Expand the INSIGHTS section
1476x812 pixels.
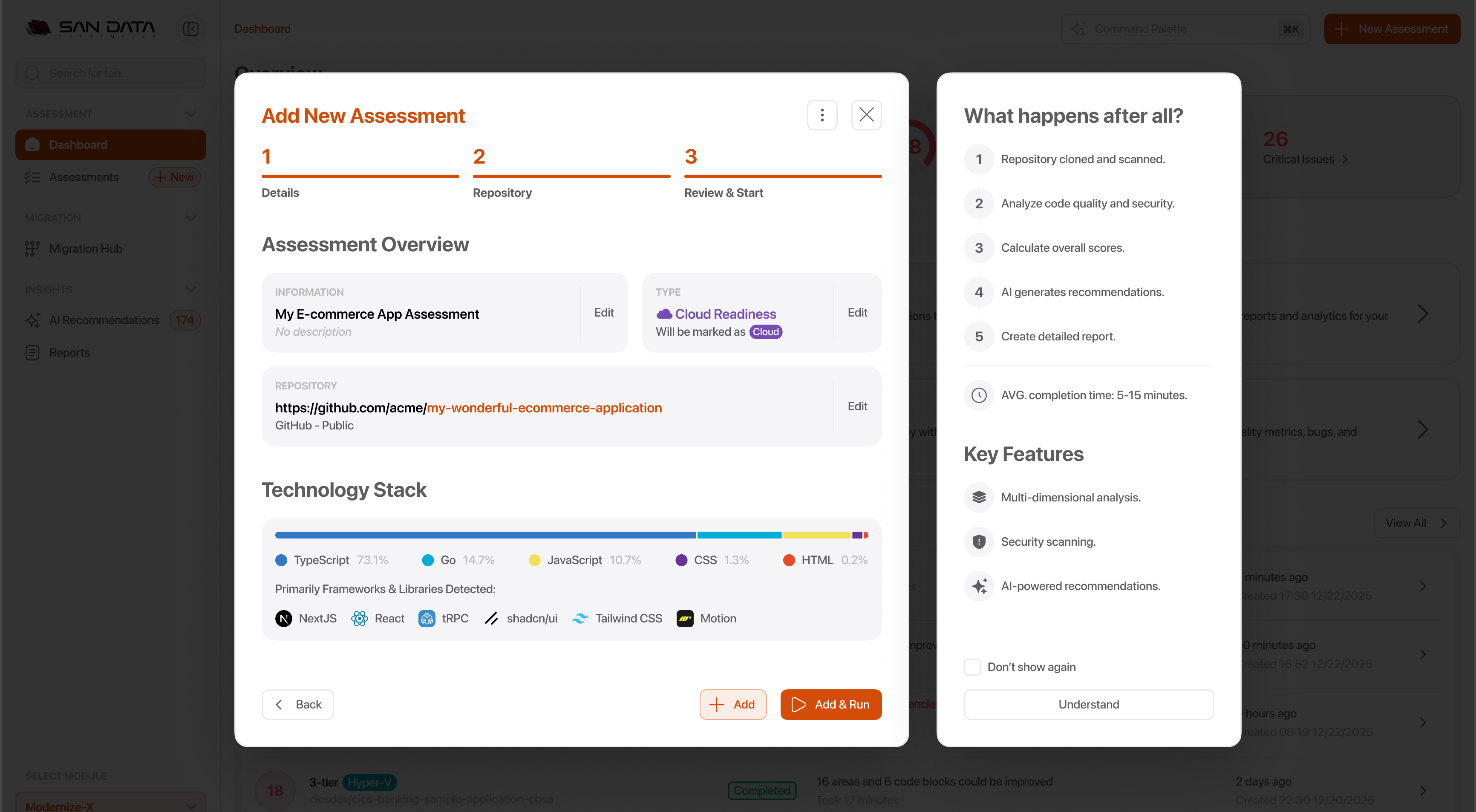(191, 289)
